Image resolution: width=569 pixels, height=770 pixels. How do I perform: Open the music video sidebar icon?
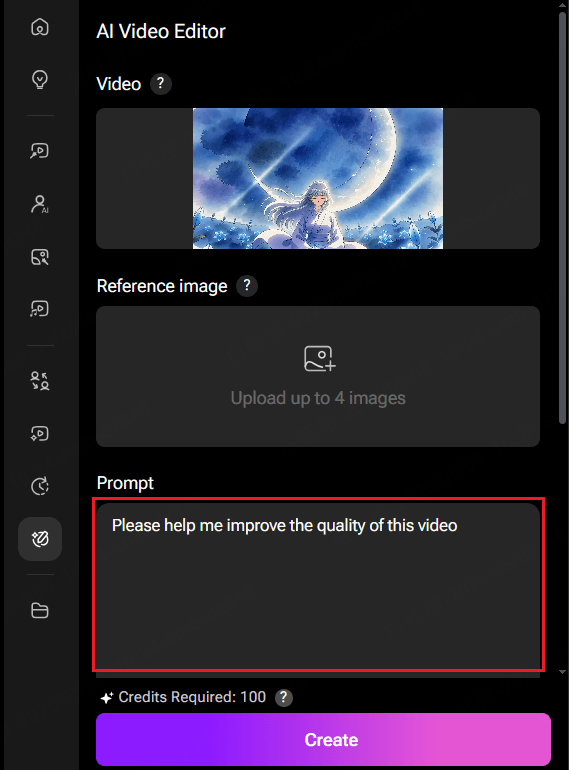(x=40, y=309)
